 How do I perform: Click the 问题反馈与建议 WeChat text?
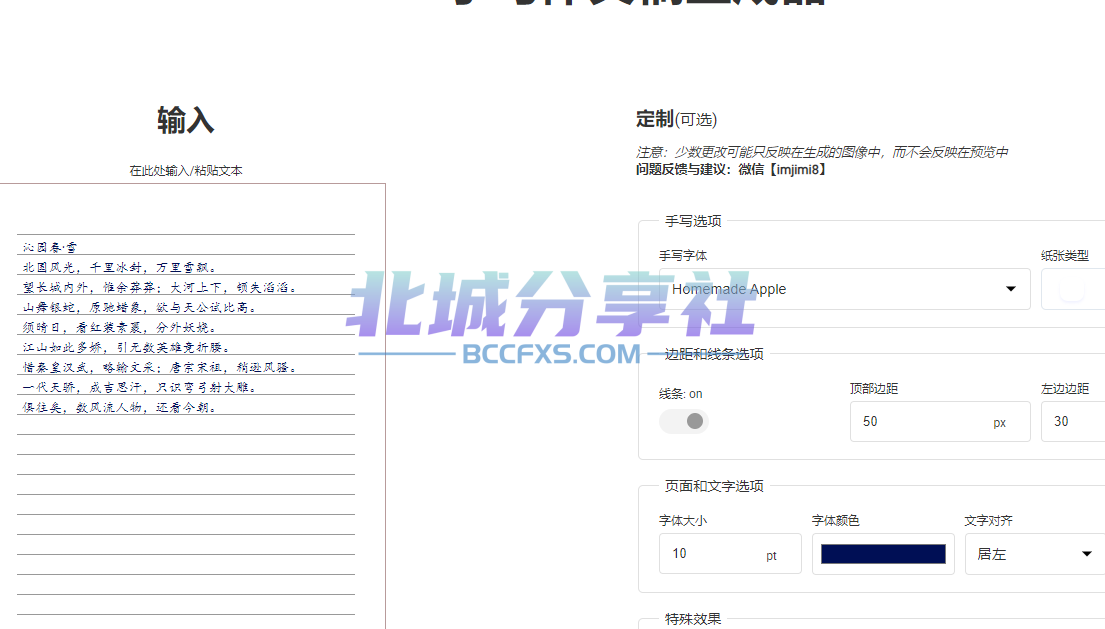pos(731,170)
